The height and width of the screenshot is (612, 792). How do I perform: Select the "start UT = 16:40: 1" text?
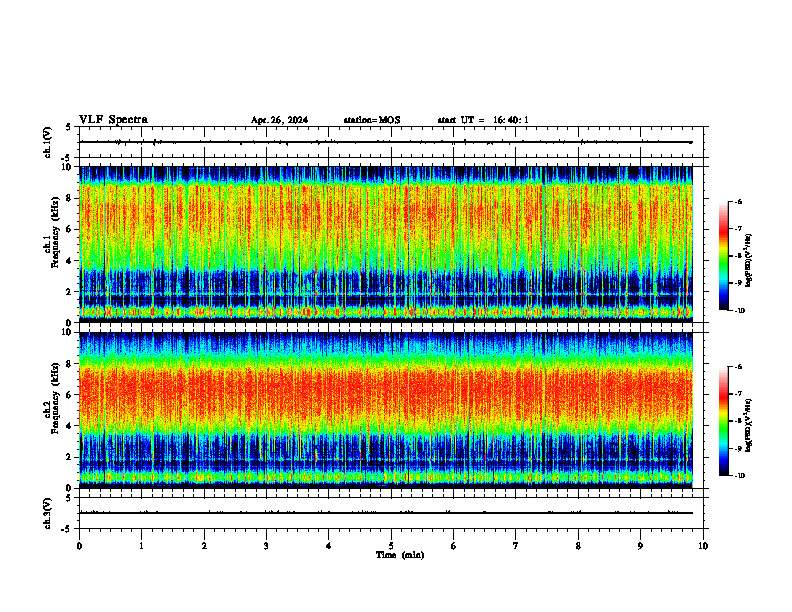click(x=483, y=120)
